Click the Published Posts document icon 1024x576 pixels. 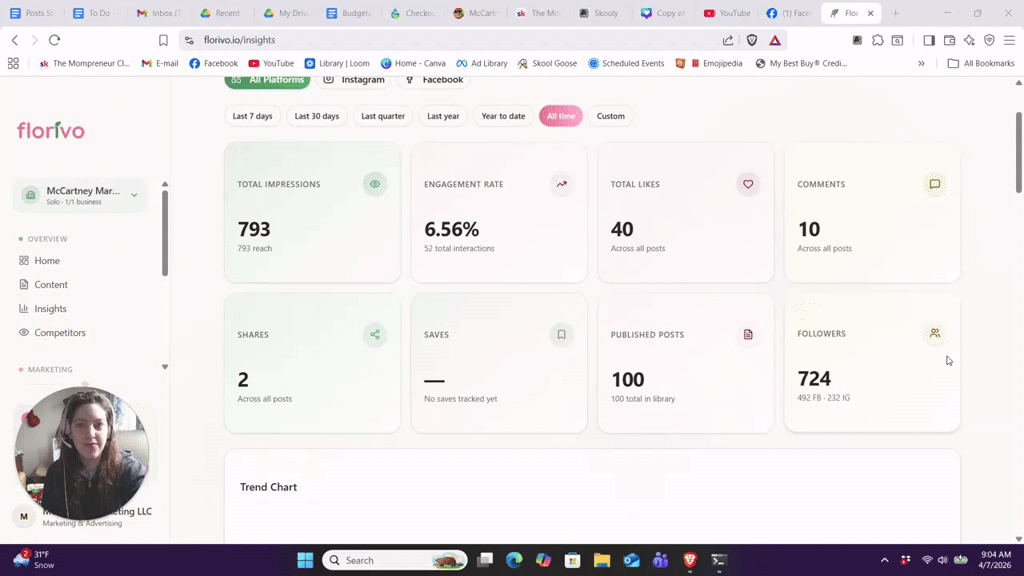748,334
